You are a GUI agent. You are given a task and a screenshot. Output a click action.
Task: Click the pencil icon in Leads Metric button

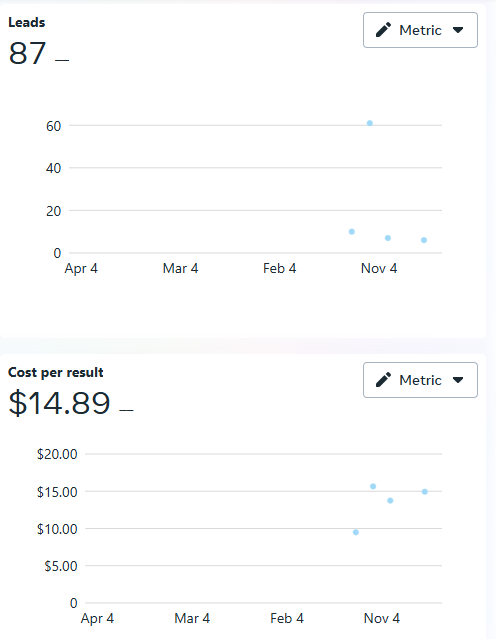(383, 30)
